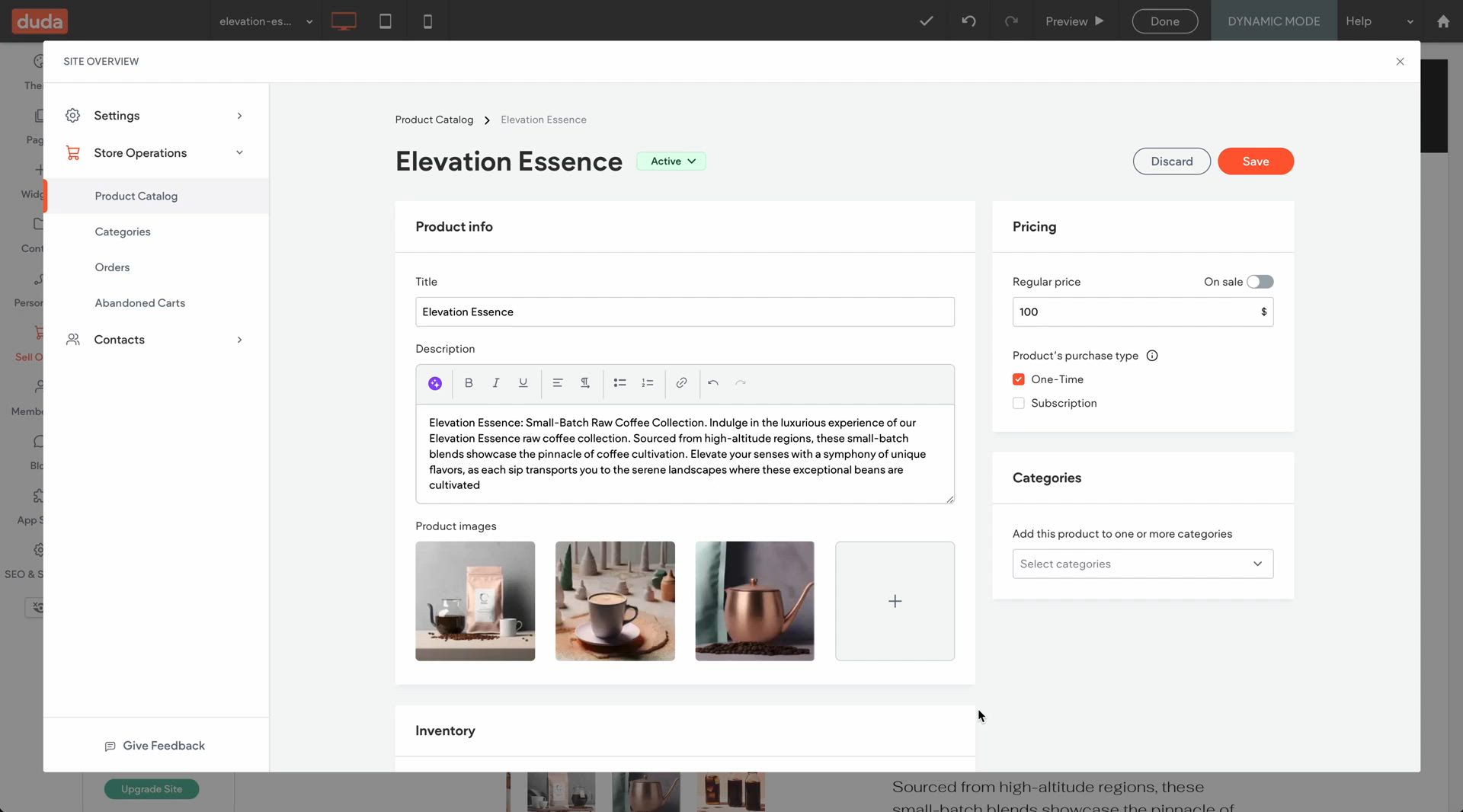The height and width of the screenshot is (812, 1463).
Task: Open the Select categories dropdown
Action: (1141, 564)
